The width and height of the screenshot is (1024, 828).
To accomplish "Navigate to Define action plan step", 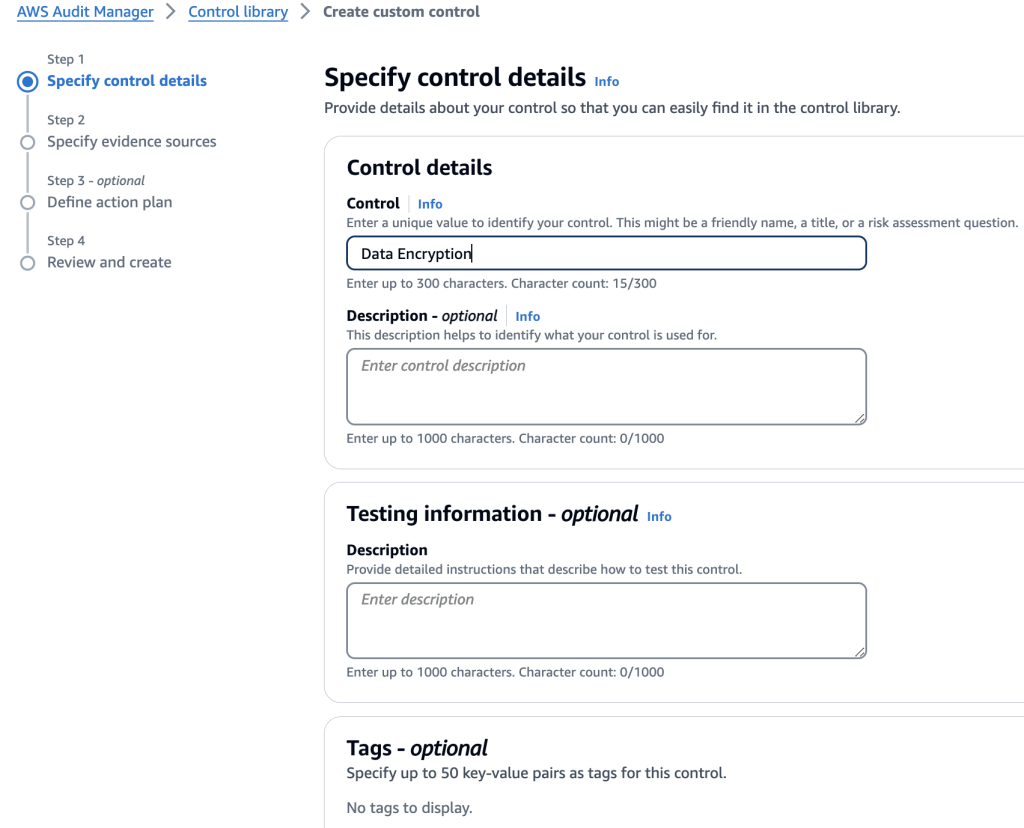I will (x=109, y=202).
